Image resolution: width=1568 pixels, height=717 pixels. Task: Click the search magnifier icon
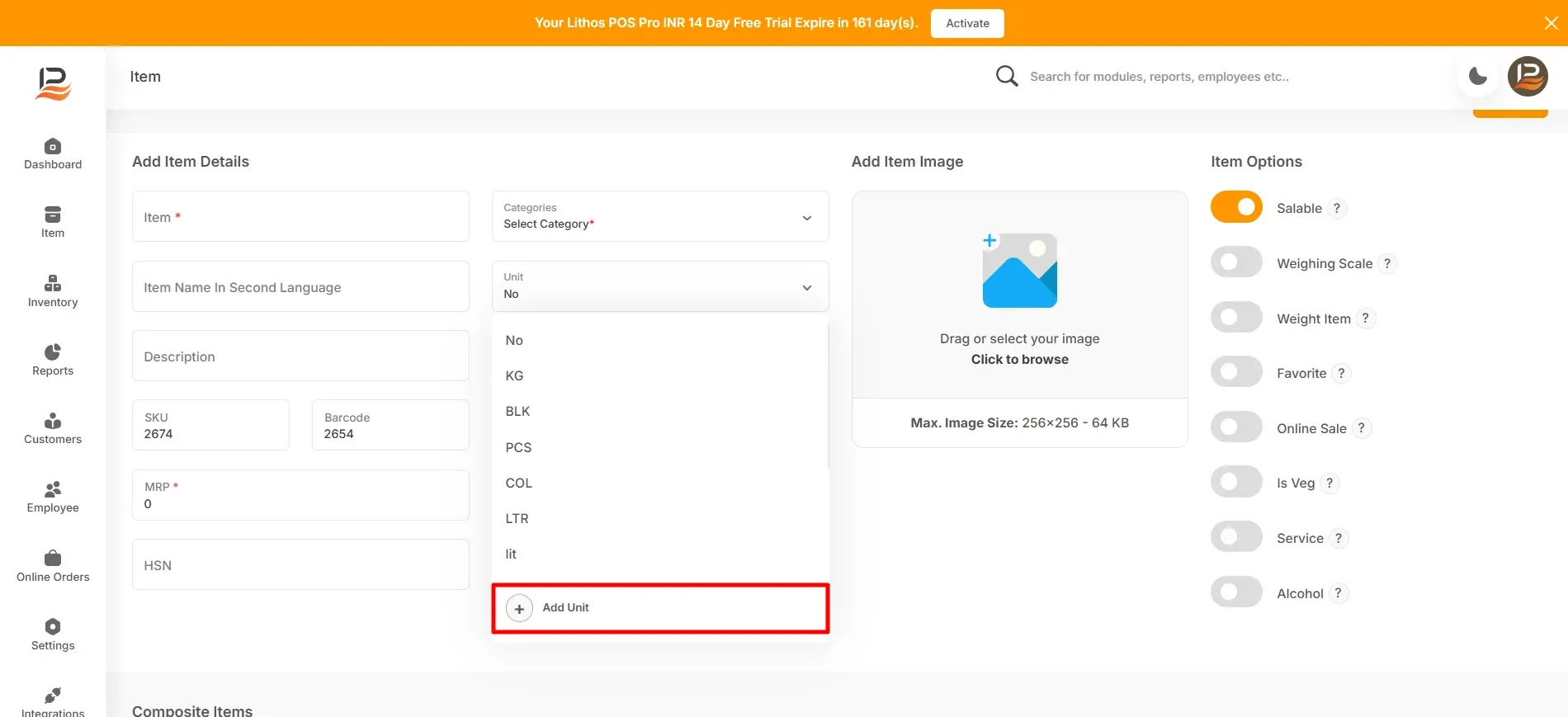click(1006, 76)
